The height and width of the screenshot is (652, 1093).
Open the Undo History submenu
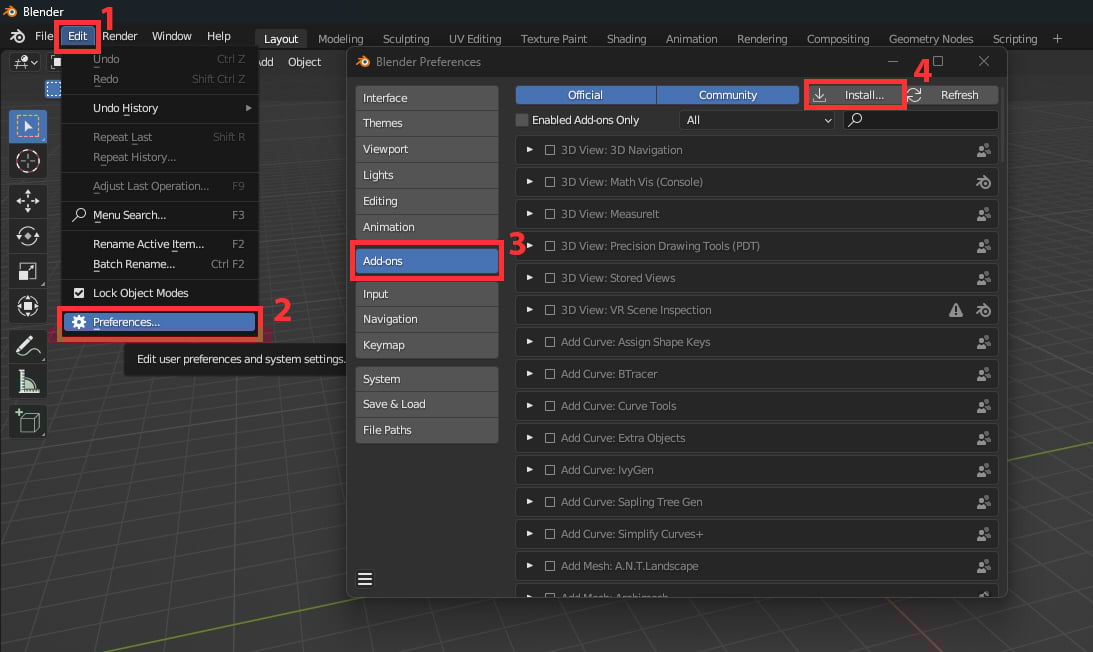160,108
